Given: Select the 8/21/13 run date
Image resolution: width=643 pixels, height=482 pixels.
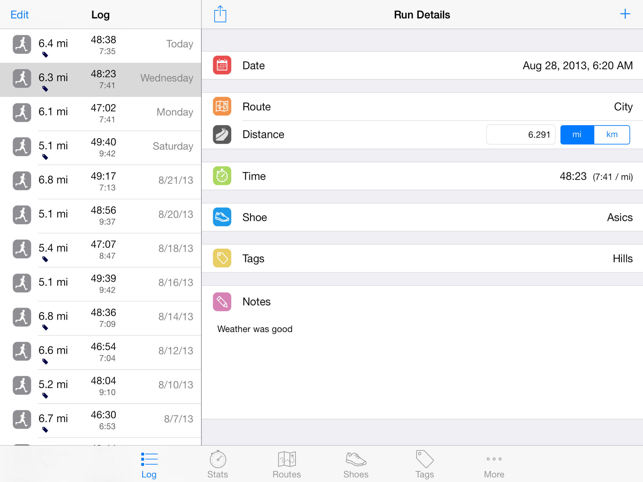Looking at the screenshot, I should click(176, 180).
